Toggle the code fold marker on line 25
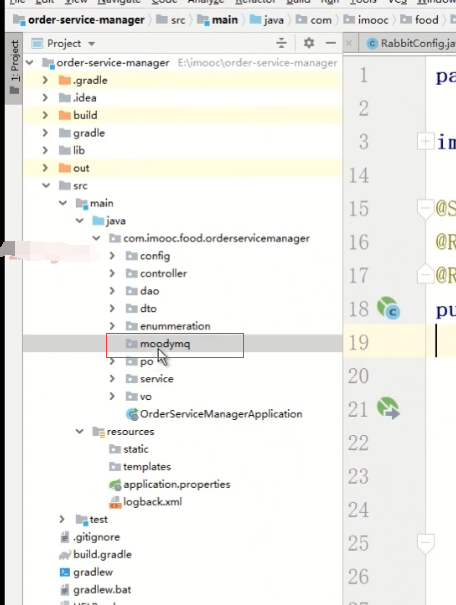The height and width of the screenshot is (605, 456). coord(426,543)
